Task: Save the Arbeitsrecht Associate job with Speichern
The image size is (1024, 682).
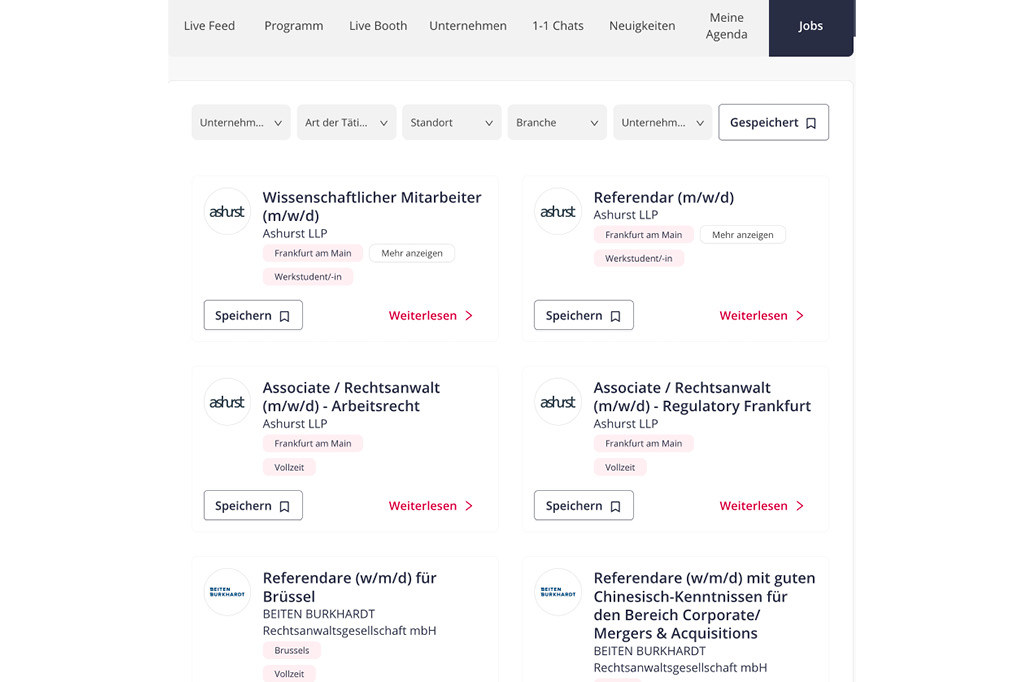Action: point(253,505)
